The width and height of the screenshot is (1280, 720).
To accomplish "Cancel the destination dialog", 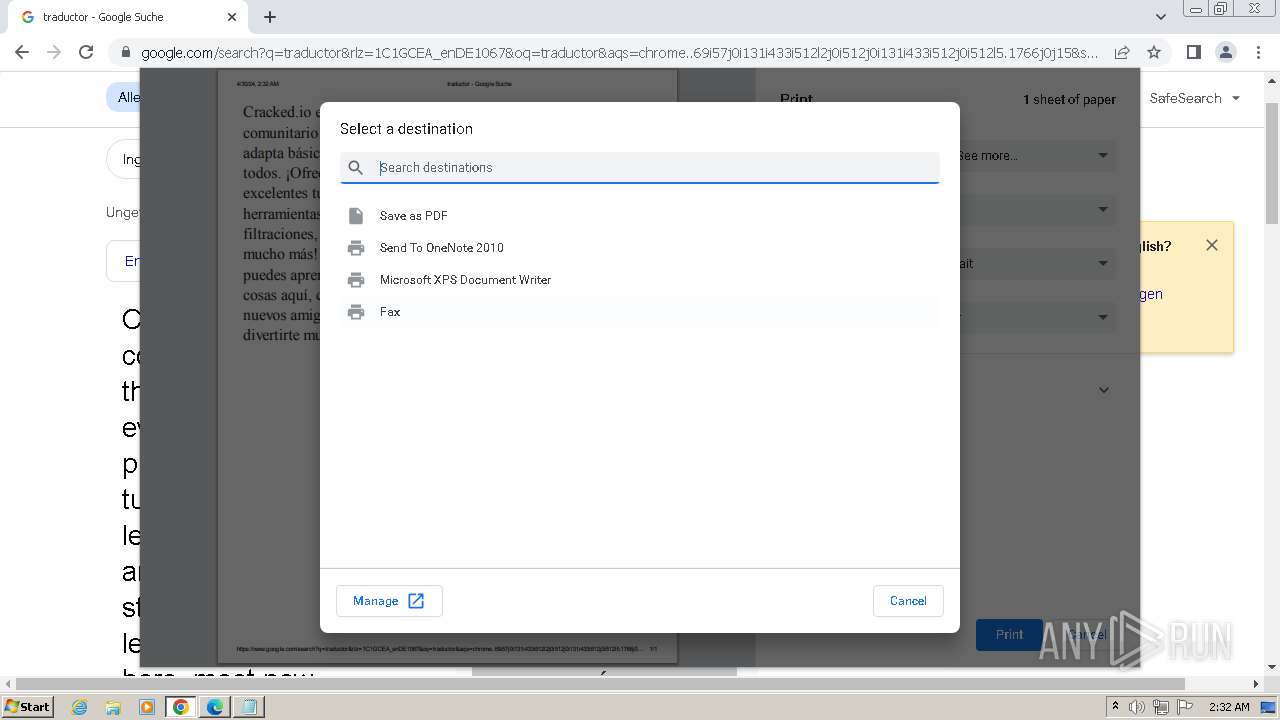I will pos(908,601).
